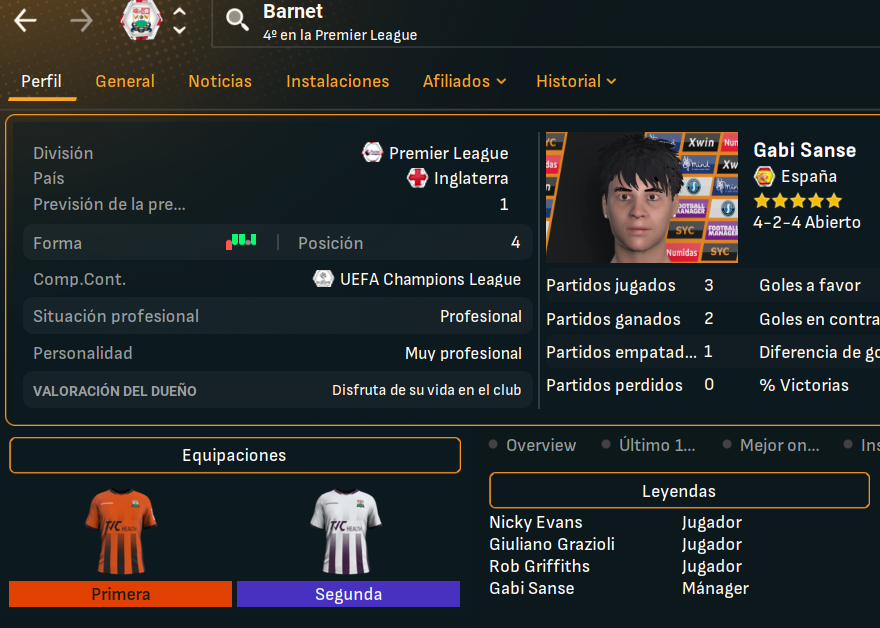Image resolution: width=880 pixels, height=628 pixels.
Task: Click the Gabi Sanse manager portrait
Action: [642, 198]
